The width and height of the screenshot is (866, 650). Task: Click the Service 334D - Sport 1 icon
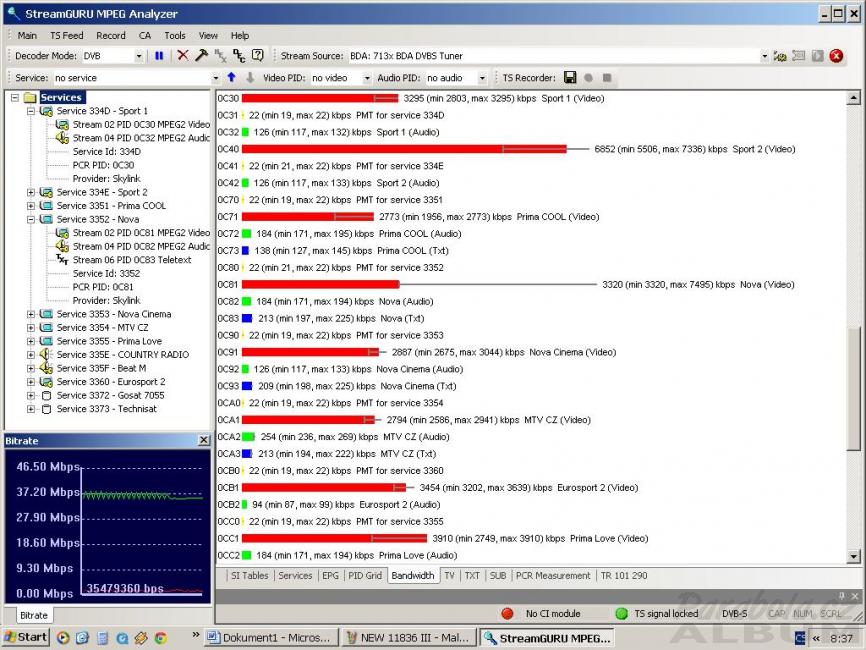point(46,111)
